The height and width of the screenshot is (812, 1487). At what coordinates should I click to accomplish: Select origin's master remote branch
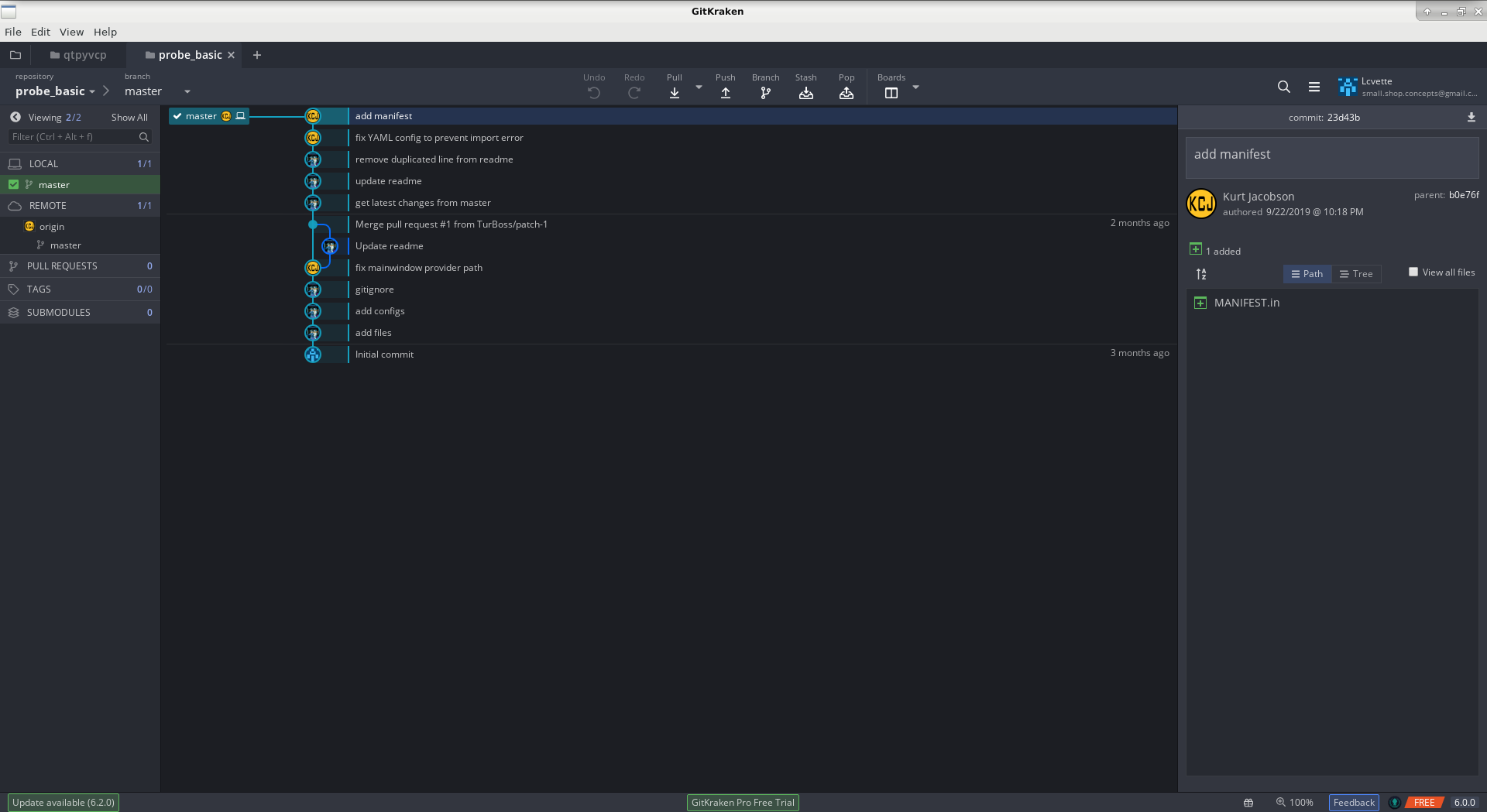(x=65, y=245)
